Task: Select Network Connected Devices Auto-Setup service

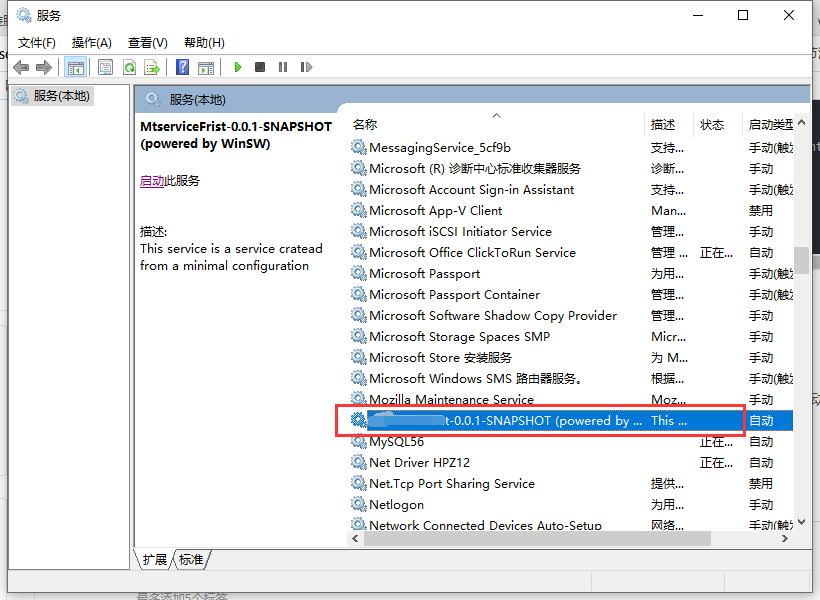Action: [x=571, y=525]
